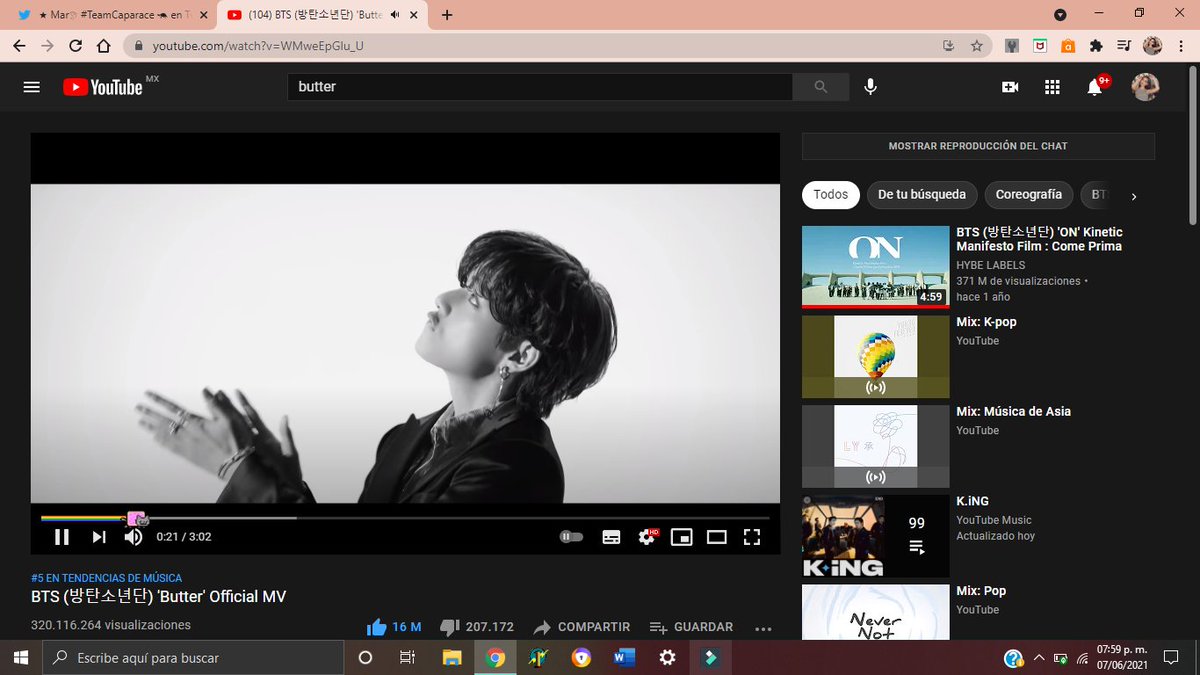Click GUARDAR to save the video

(692, 627)
